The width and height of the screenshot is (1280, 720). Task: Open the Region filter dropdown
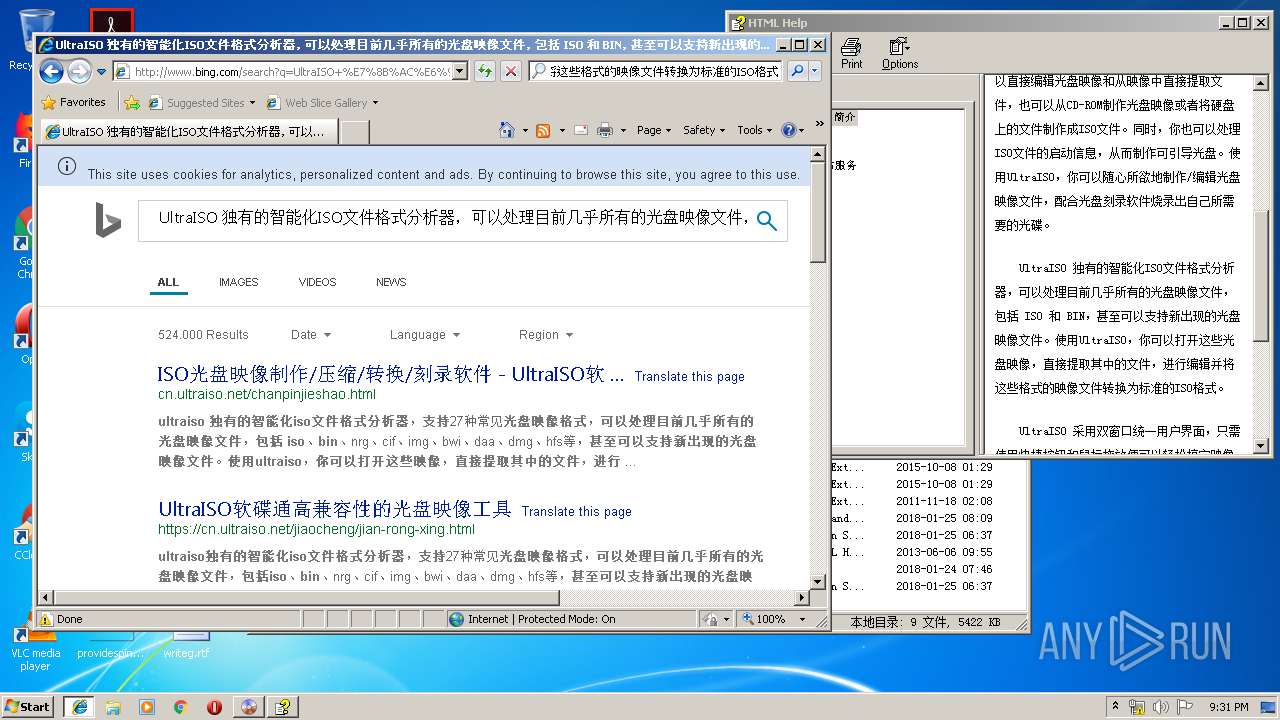point(546,335)
